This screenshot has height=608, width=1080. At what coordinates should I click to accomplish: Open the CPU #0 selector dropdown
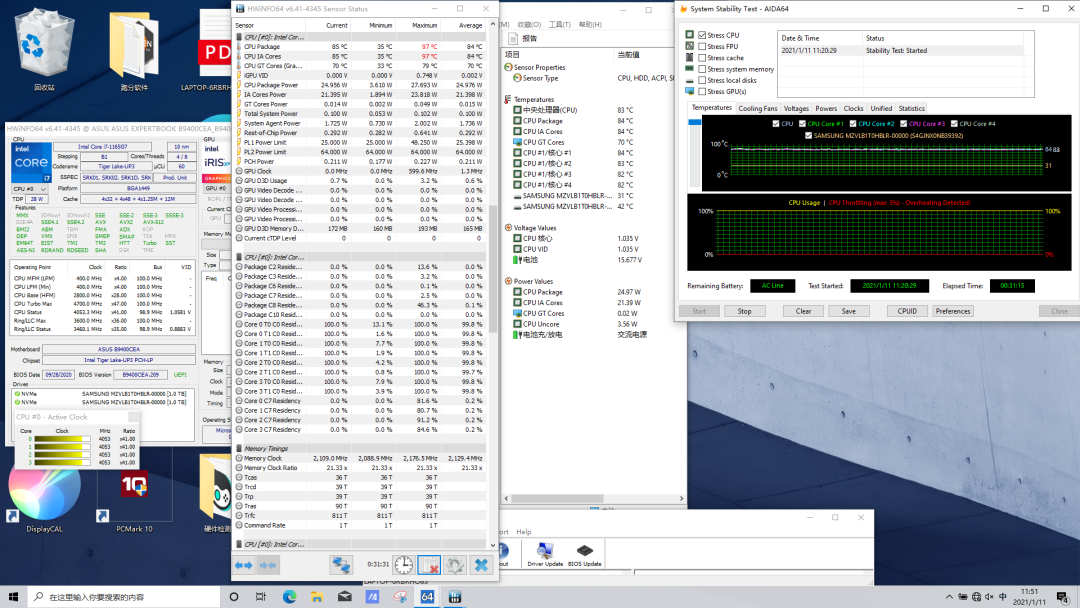pyautogui.click(x=29, y=188)
